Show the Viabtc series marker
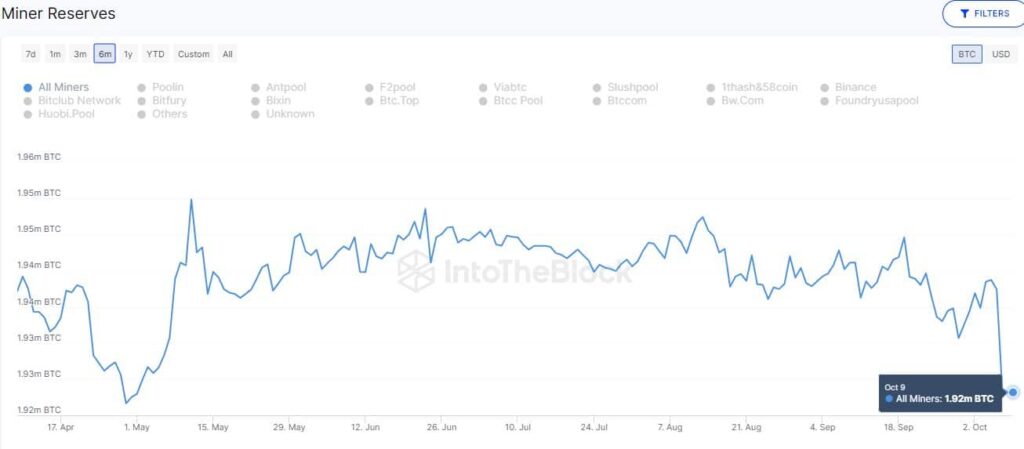The height and width of the screenshot is (449, 1024). point(484,88)
